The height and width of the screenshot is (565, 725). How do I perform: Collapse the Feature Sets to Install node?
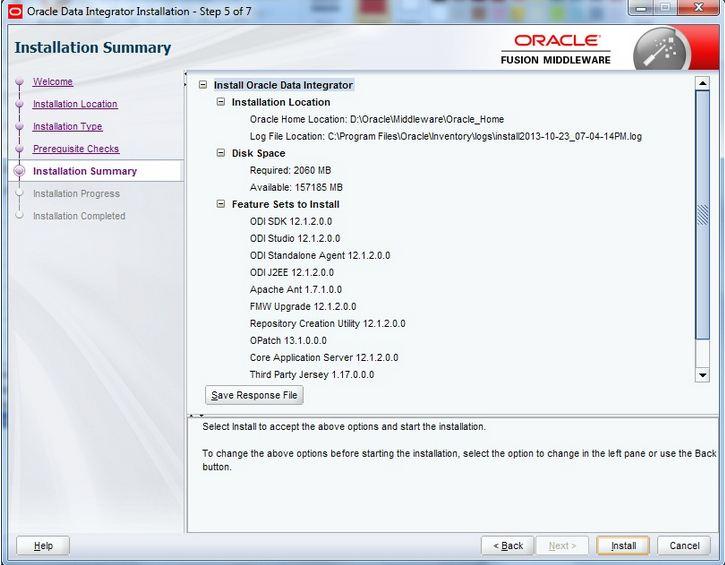[221, 204]
